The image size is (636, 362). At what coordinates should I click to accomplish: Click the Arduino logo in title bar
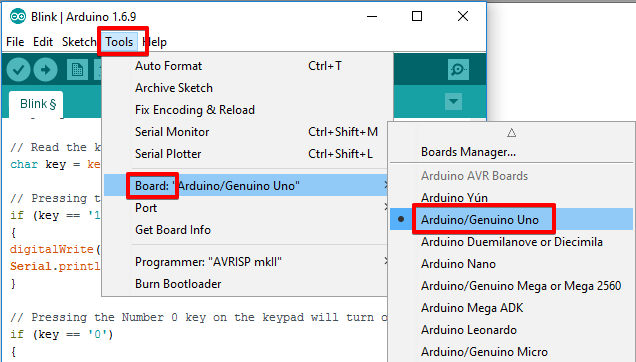(18, 17)
